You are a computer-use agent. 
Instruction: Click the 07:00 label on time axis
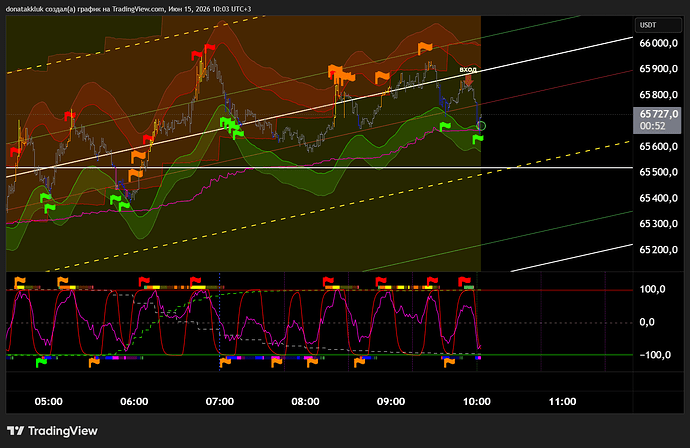[220, 401]
